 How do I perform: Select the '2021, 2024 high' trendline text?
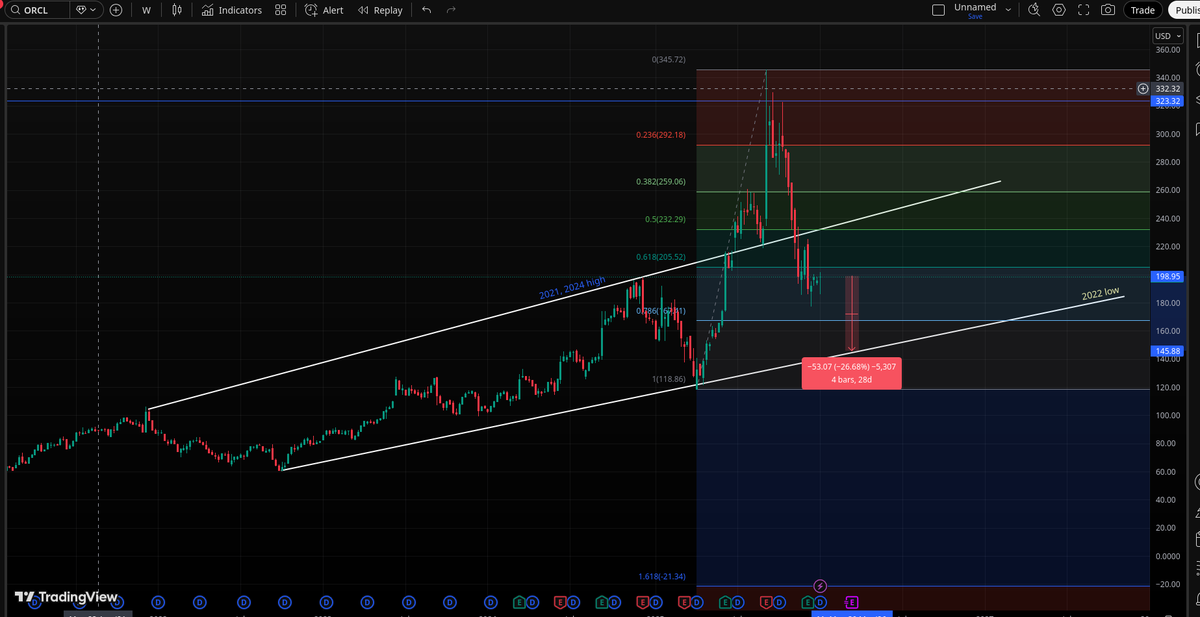point(572,288)
